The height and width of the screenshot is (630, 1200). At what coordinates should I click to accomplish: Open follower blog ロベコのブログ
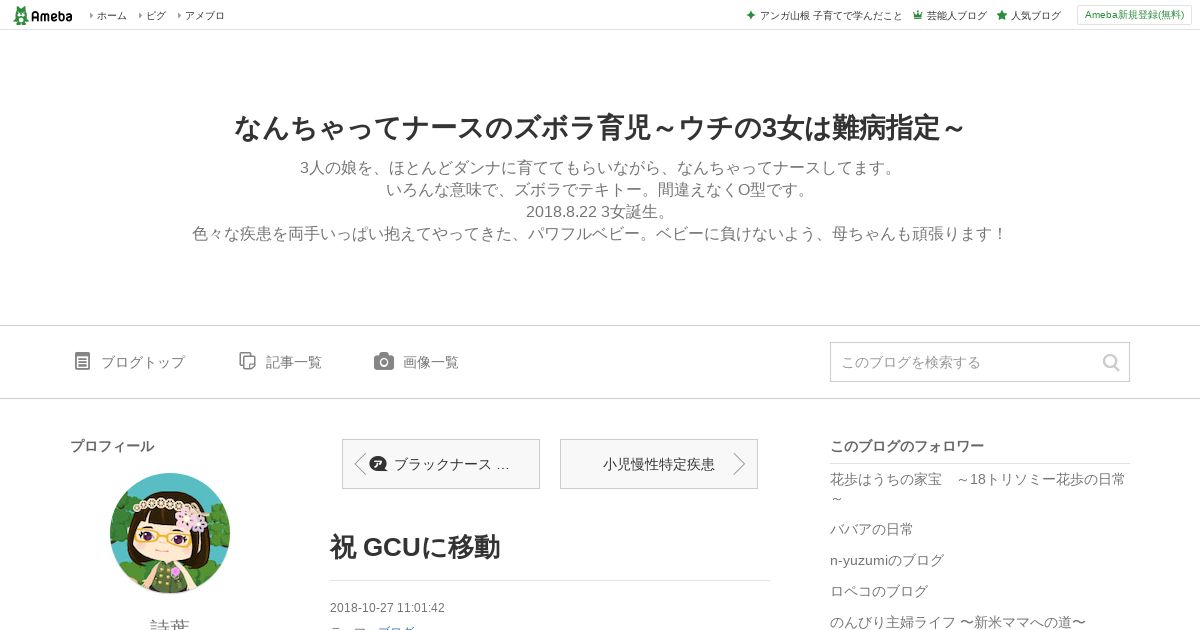(879, 591)
